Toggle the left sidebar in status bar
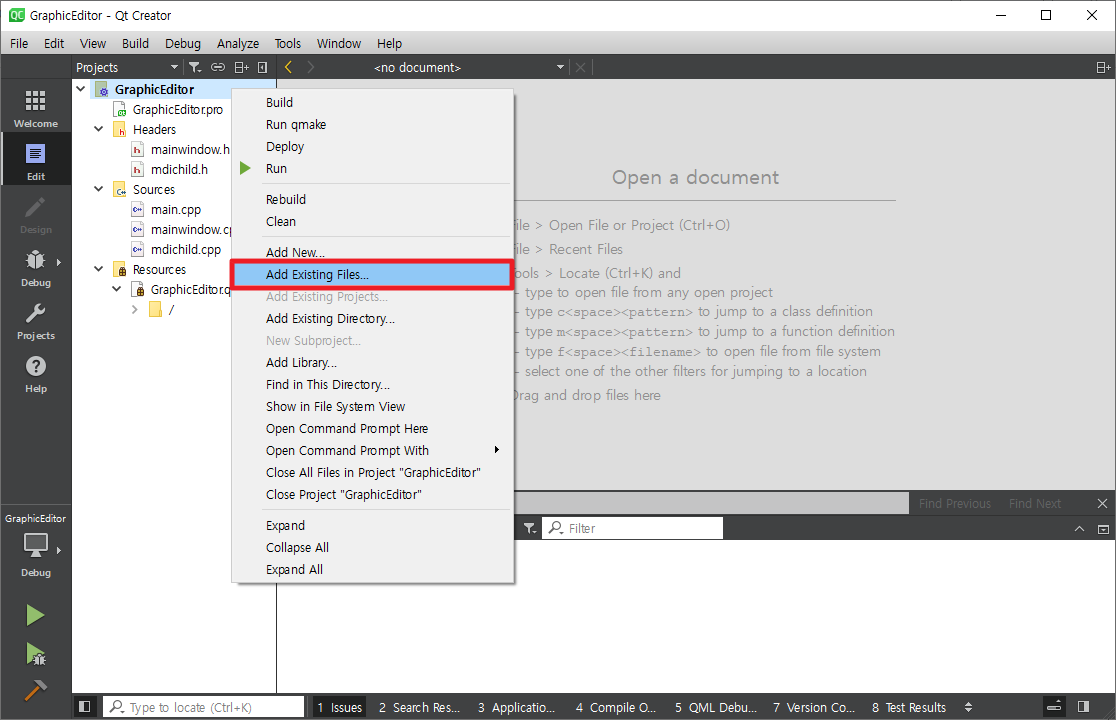This screenshot has width=1116, height=720. tap(85, 706)
